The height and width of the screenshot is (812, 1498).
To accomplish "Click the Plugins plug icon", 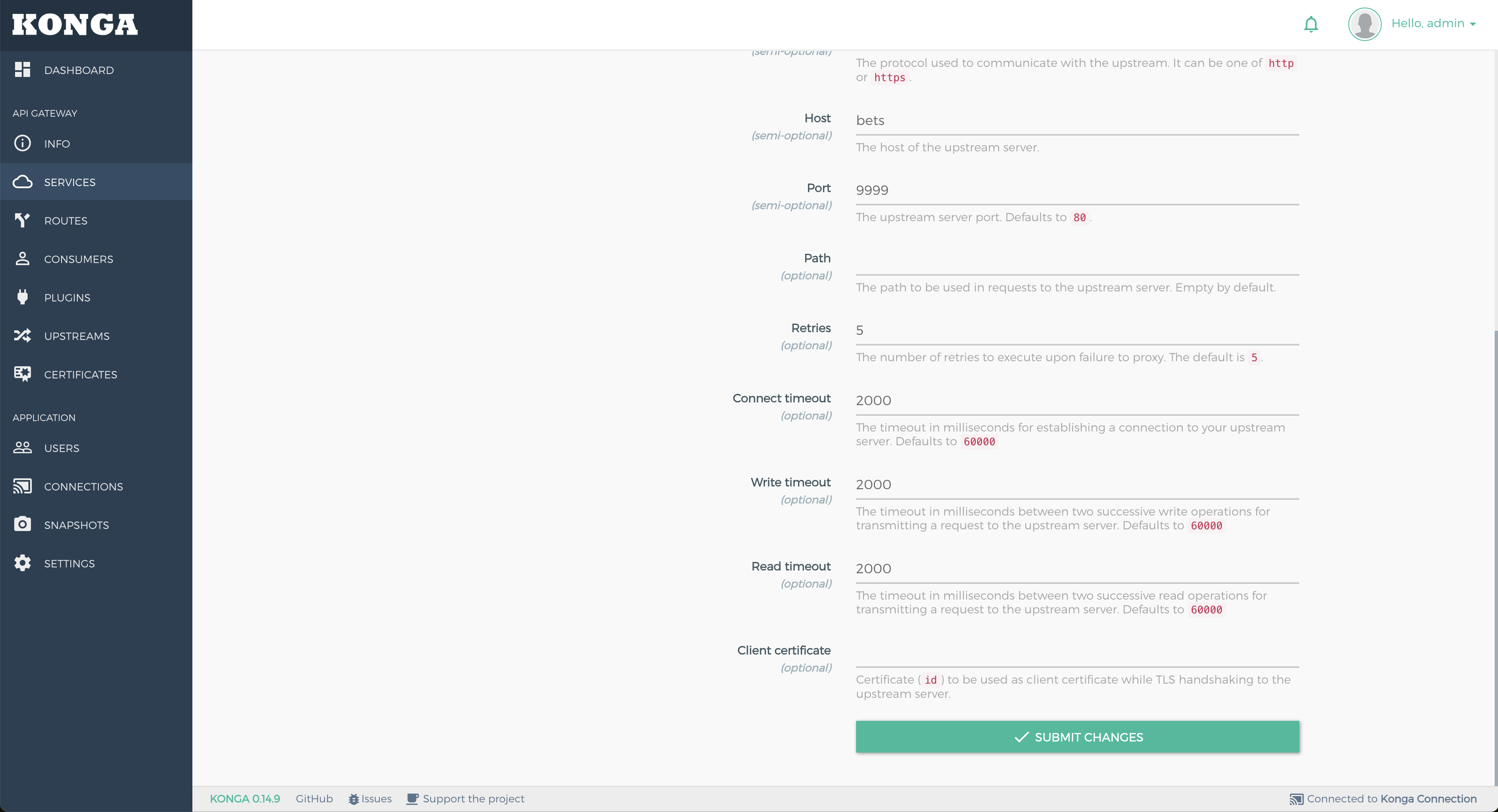I will [x=22, y=297].
